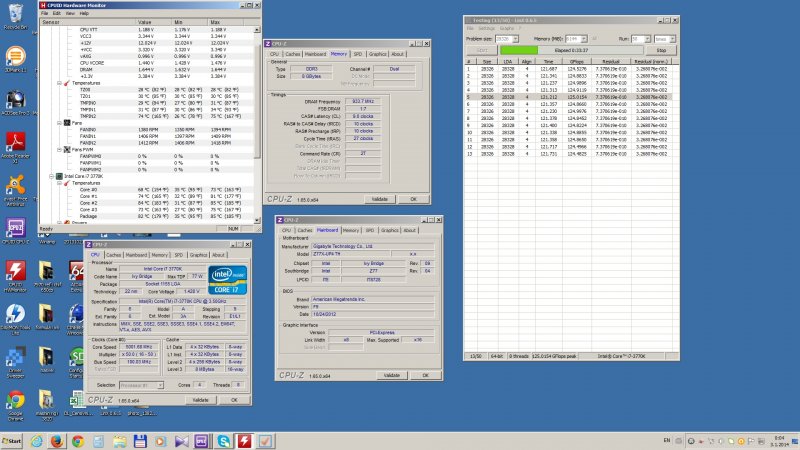The image size is (800, 450).
Task: Collapse the Fans node in HWMonitor
Action: click(x=59, y=123)
